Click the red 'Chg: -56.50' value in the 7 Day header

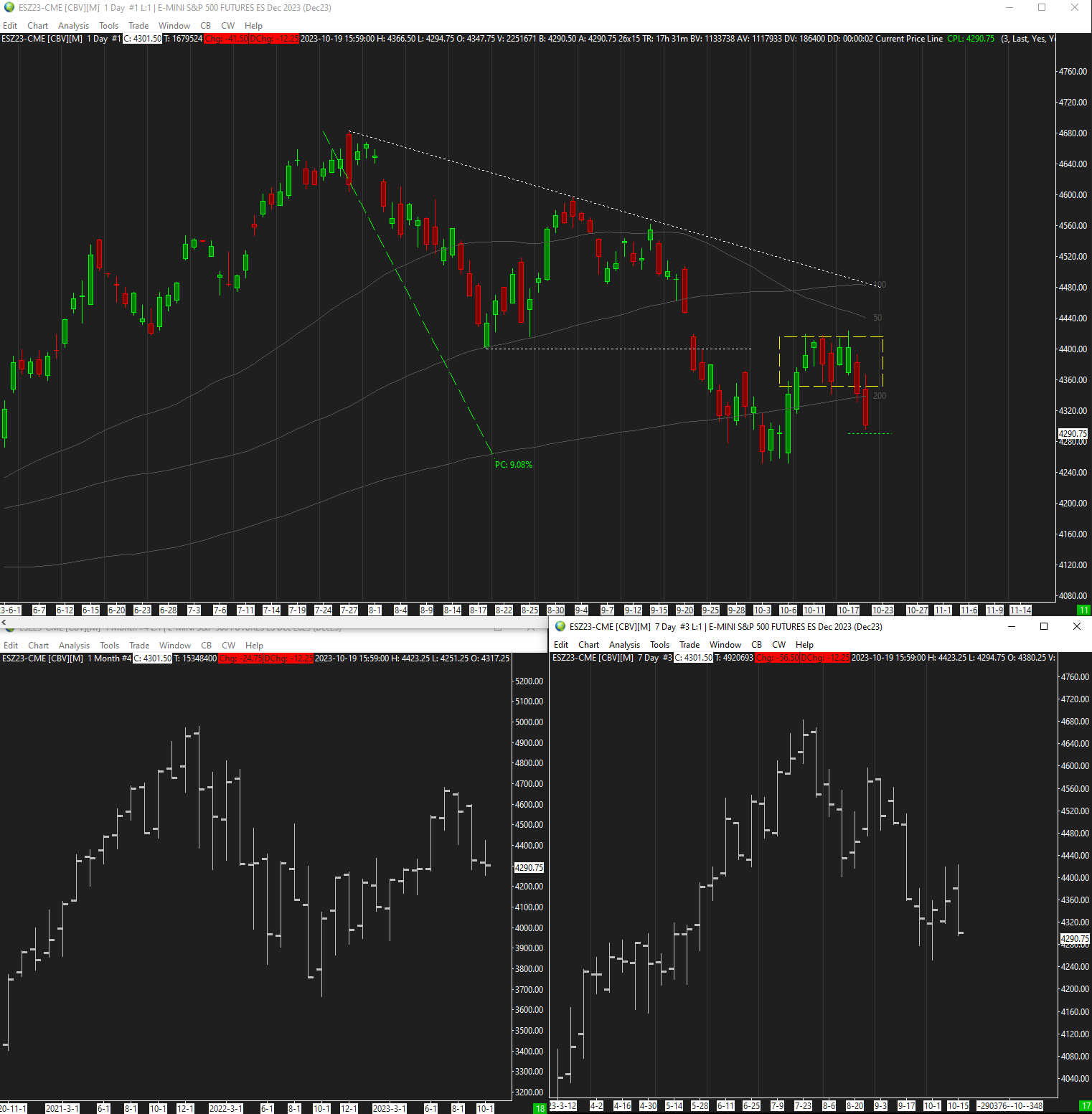tap(777, 658)
